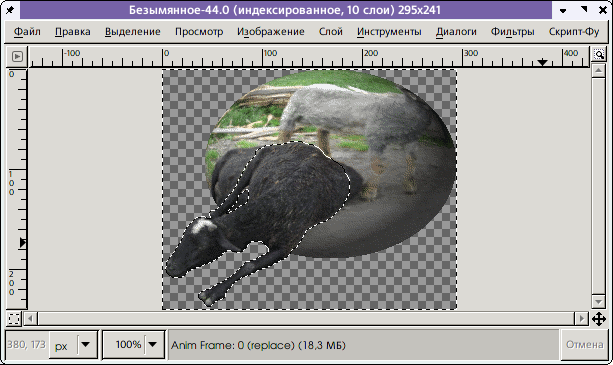This screenshot has width=613, height=365.
Task: Open the Диалоги menu
Action: pos(456,32)
